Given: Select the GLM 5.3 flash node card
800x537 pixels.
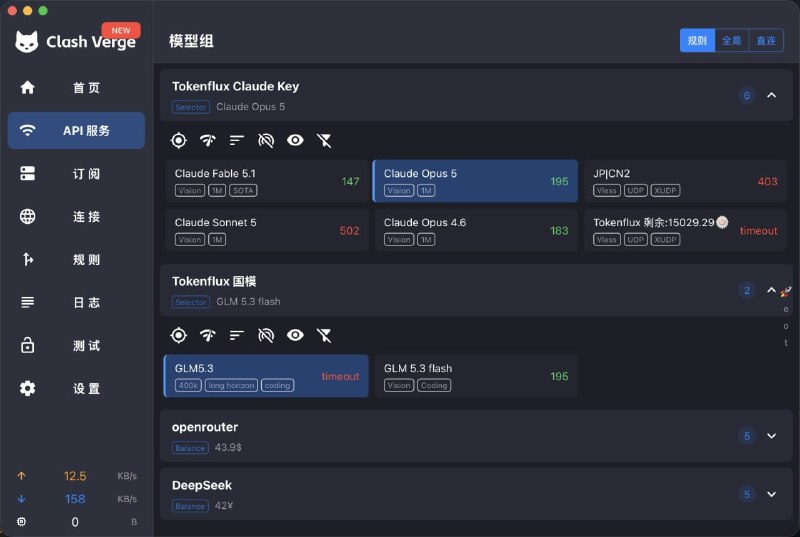Looking at the screenshot, I should [476, 376].
